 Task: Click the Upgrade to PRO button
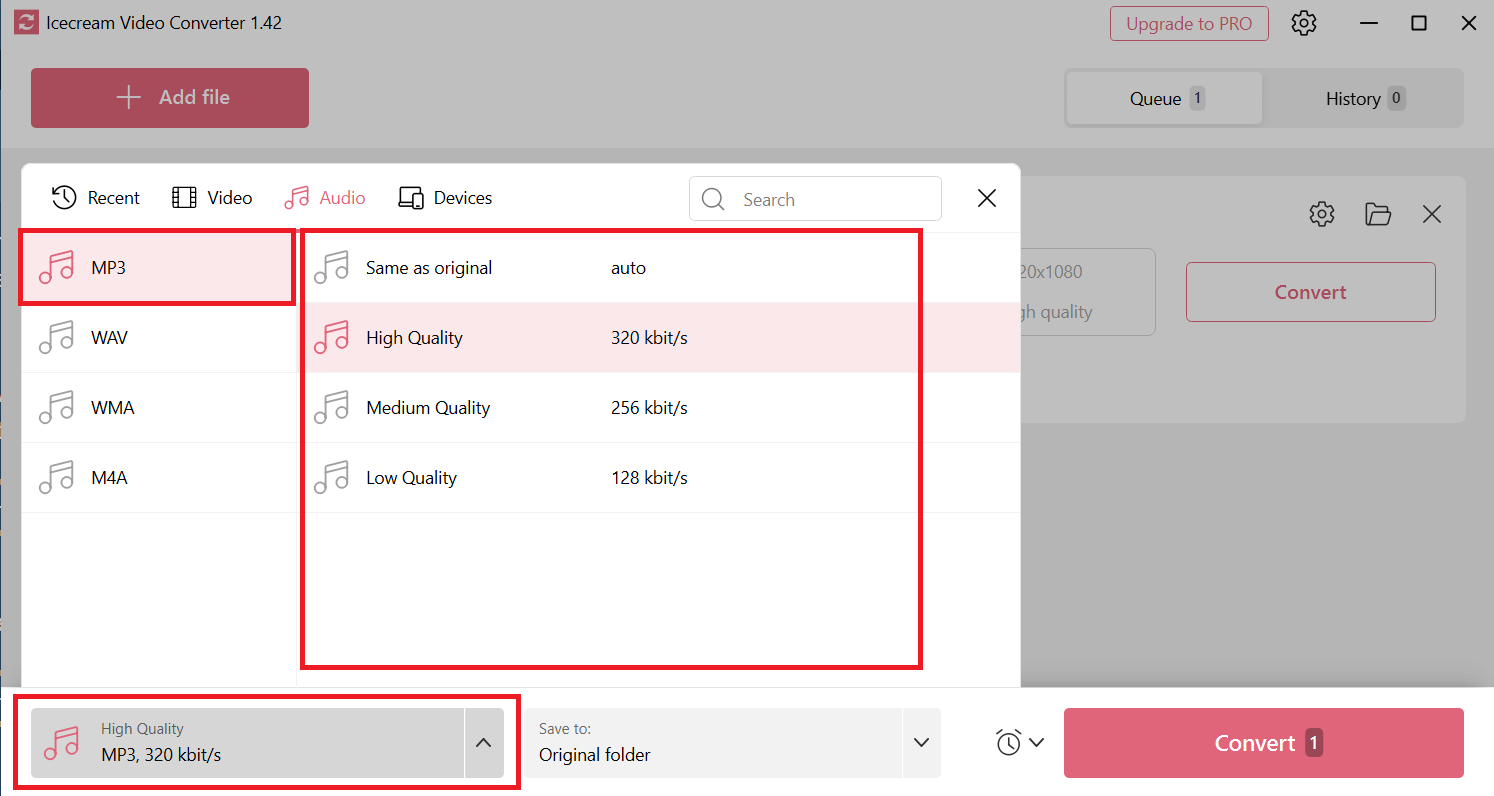1189,23
